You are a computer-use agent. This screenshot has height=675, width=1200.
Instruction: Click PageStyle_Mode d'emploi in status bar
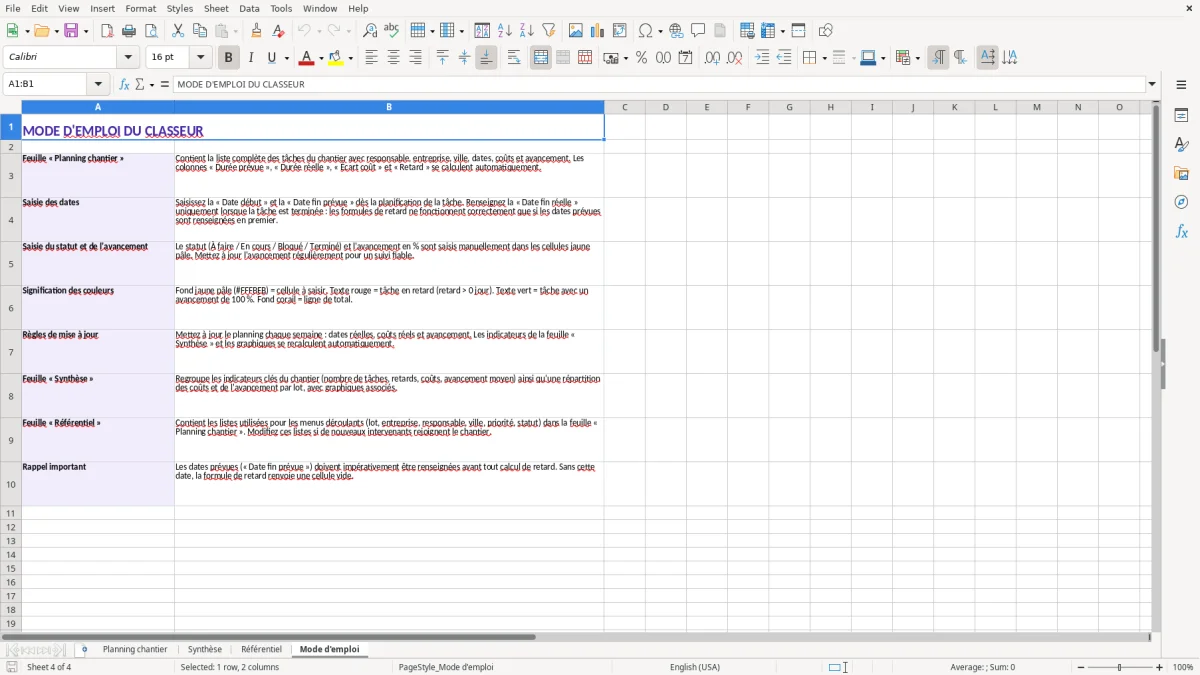point(445,667)
